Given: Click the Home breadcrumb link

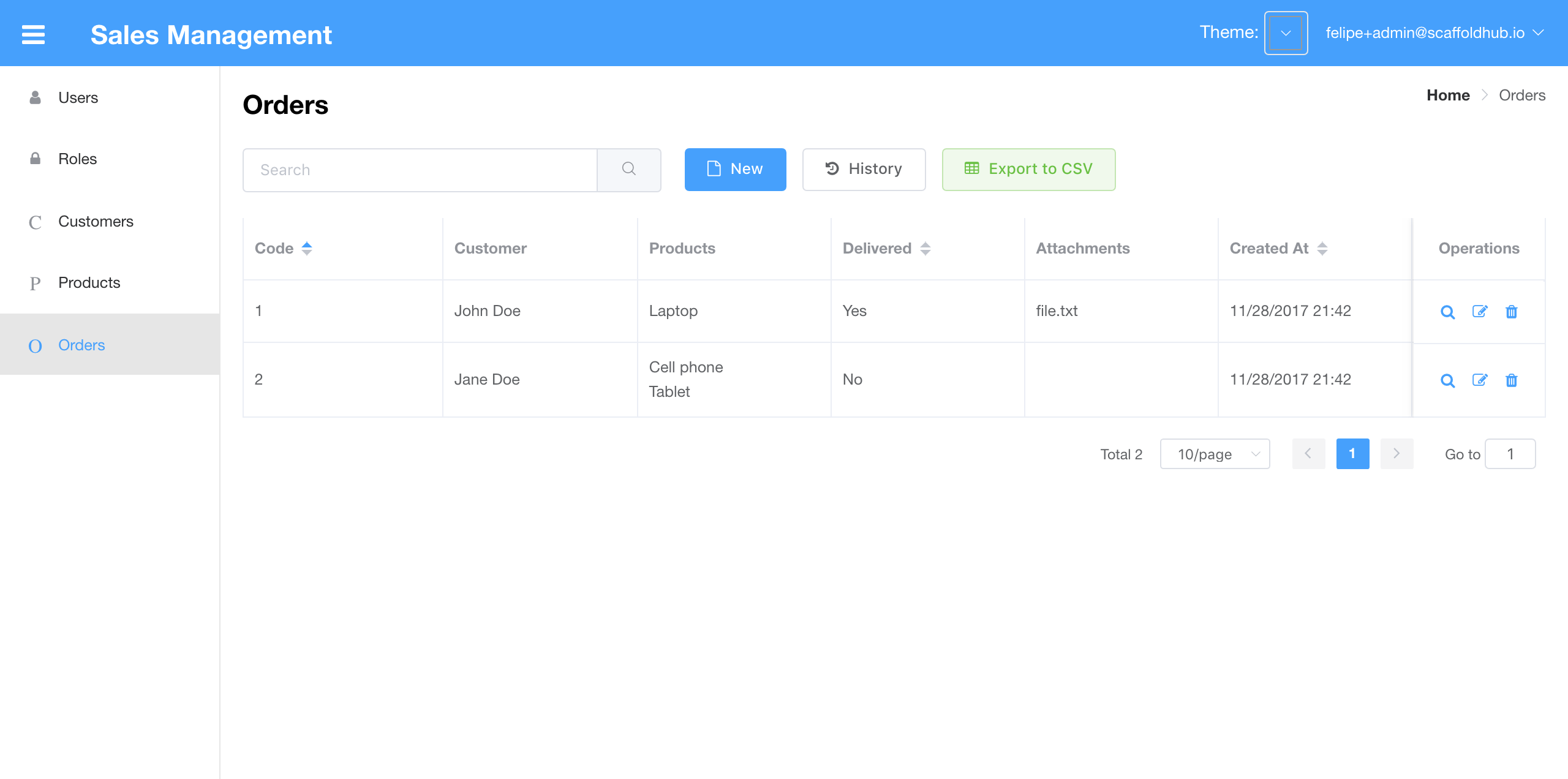Looking at the screenshot, I should tap(1448, 95).
